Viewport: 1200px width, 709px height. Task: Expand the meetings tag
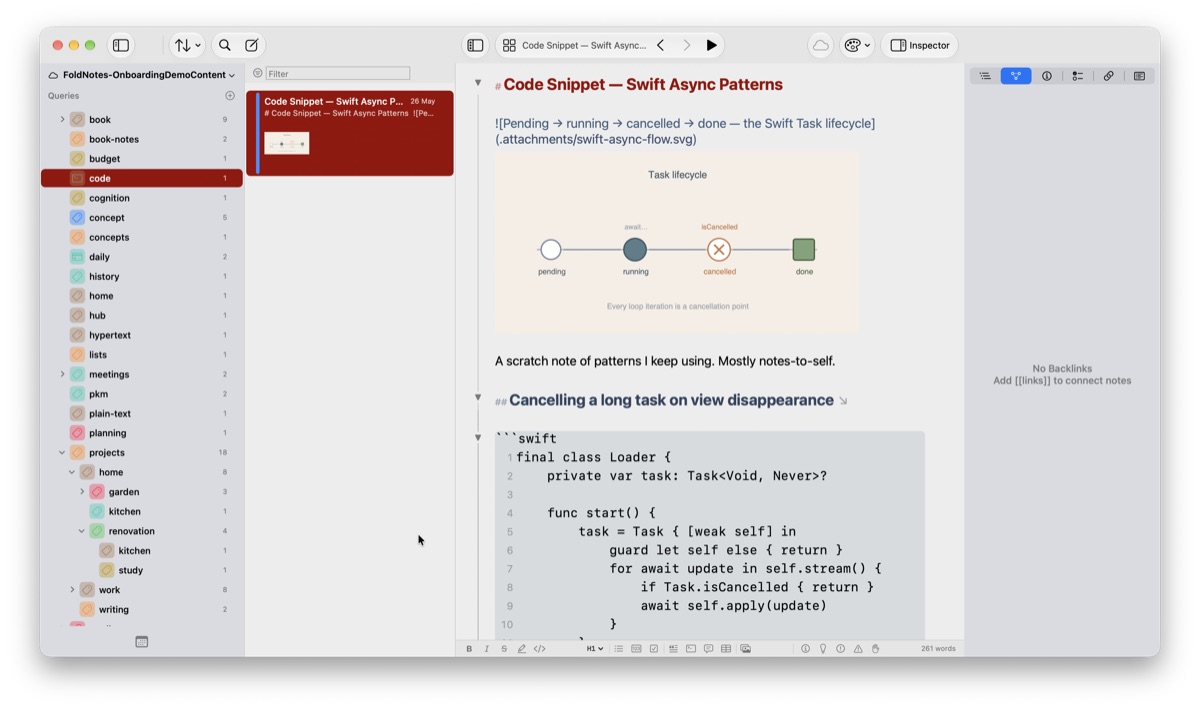click(62, 375)
